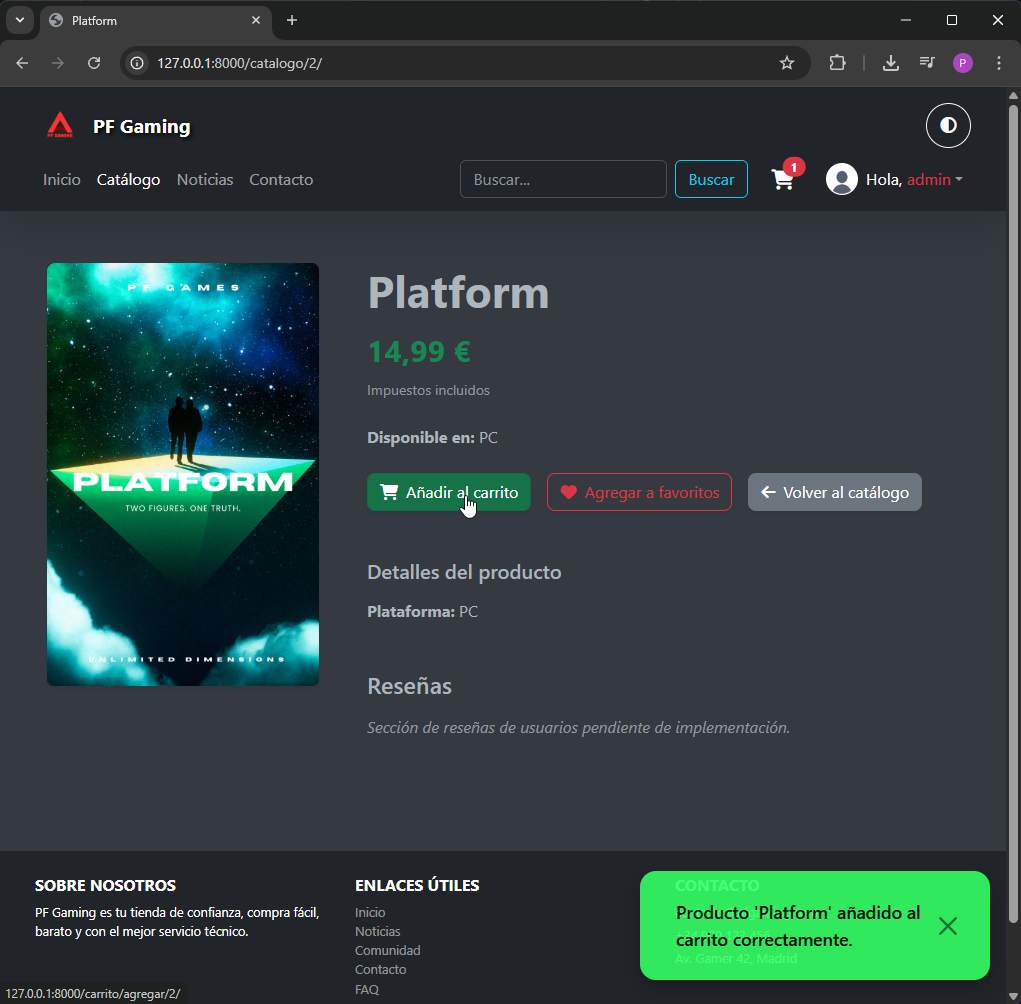Viewport: 1021px width, 1004px height.
Task: Open browser extensions puzzle icon
Action: coord(837,63)
